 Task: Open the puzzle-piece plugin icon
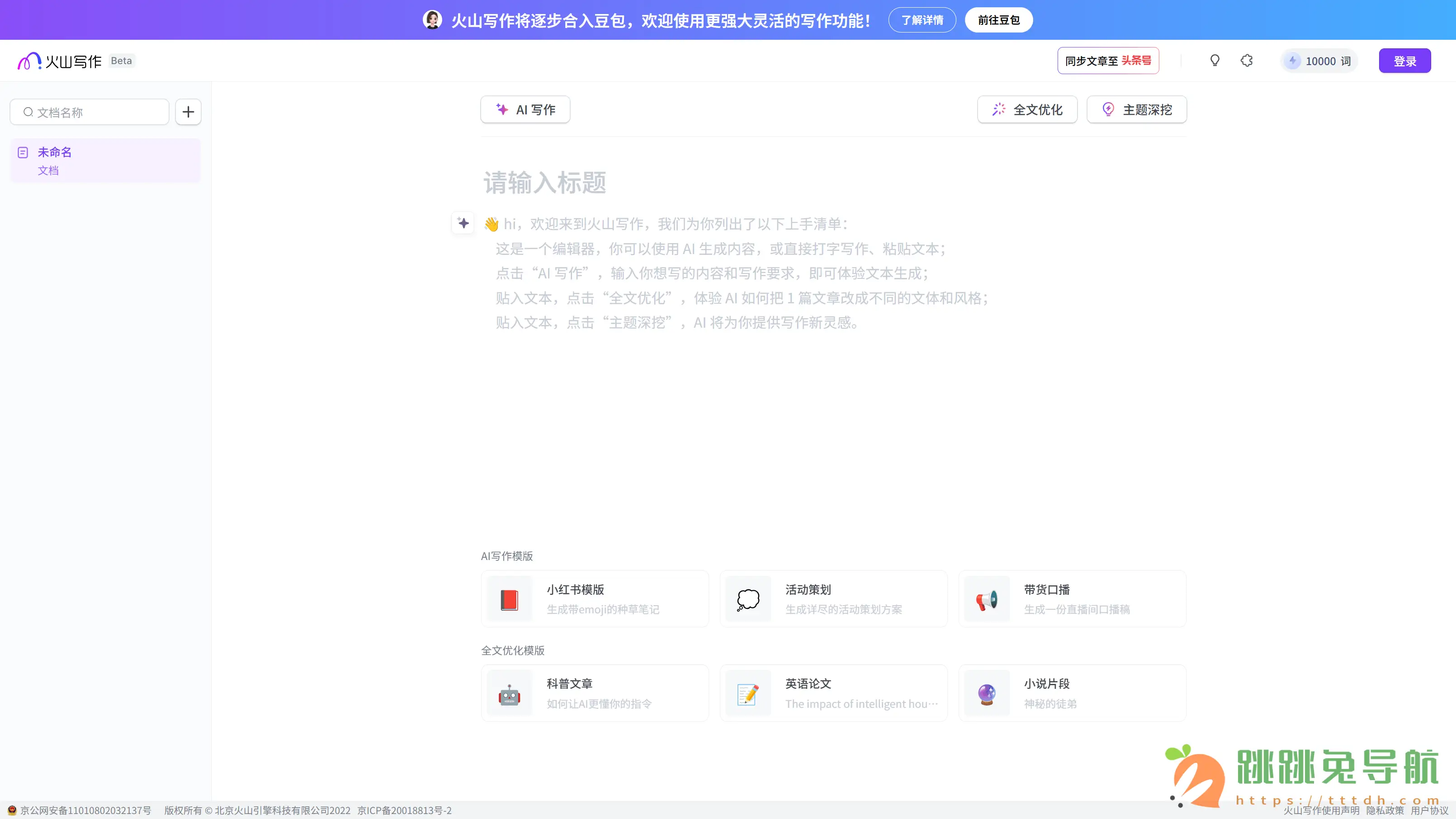coord(1246,61)
